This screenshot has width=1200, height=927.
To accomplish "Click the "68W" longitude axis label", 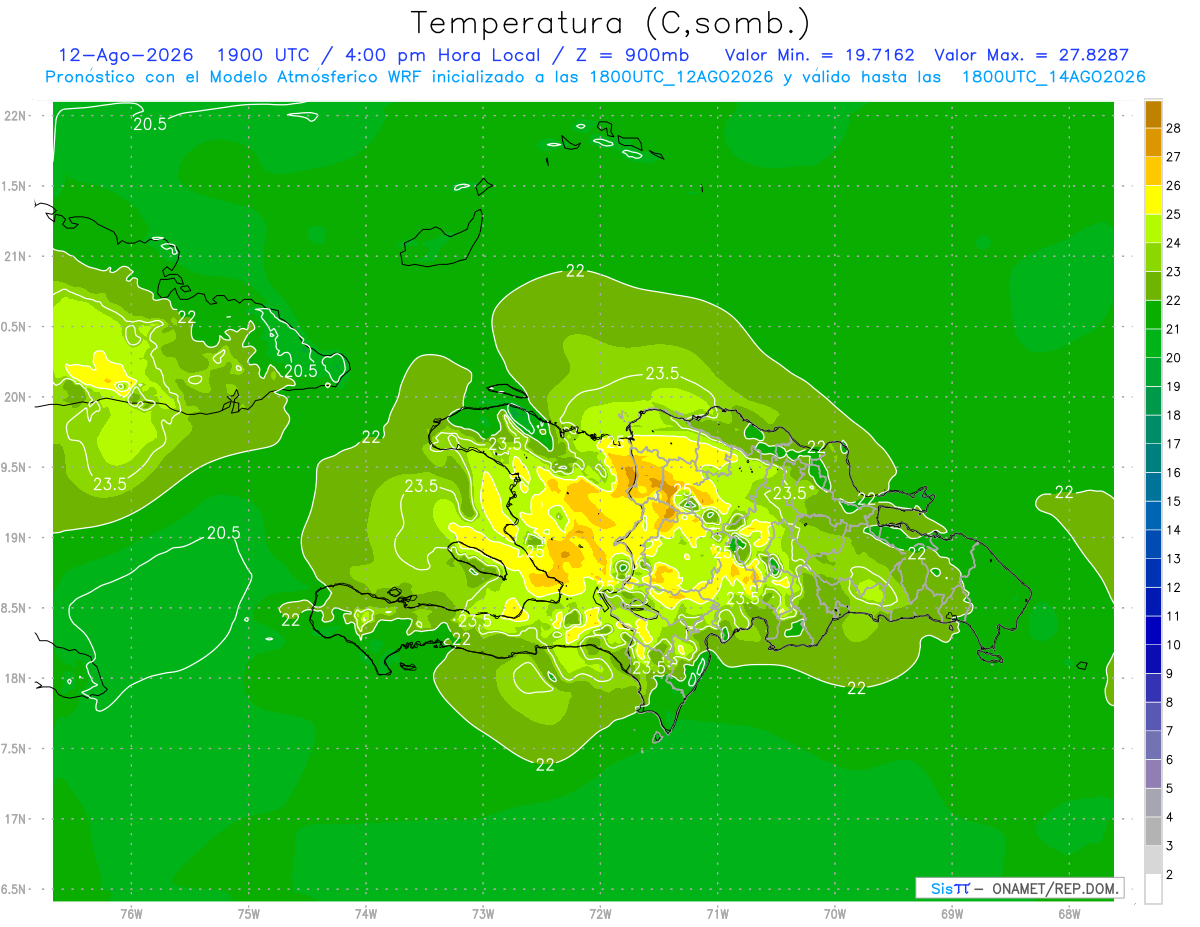I will pos(1069,914).
